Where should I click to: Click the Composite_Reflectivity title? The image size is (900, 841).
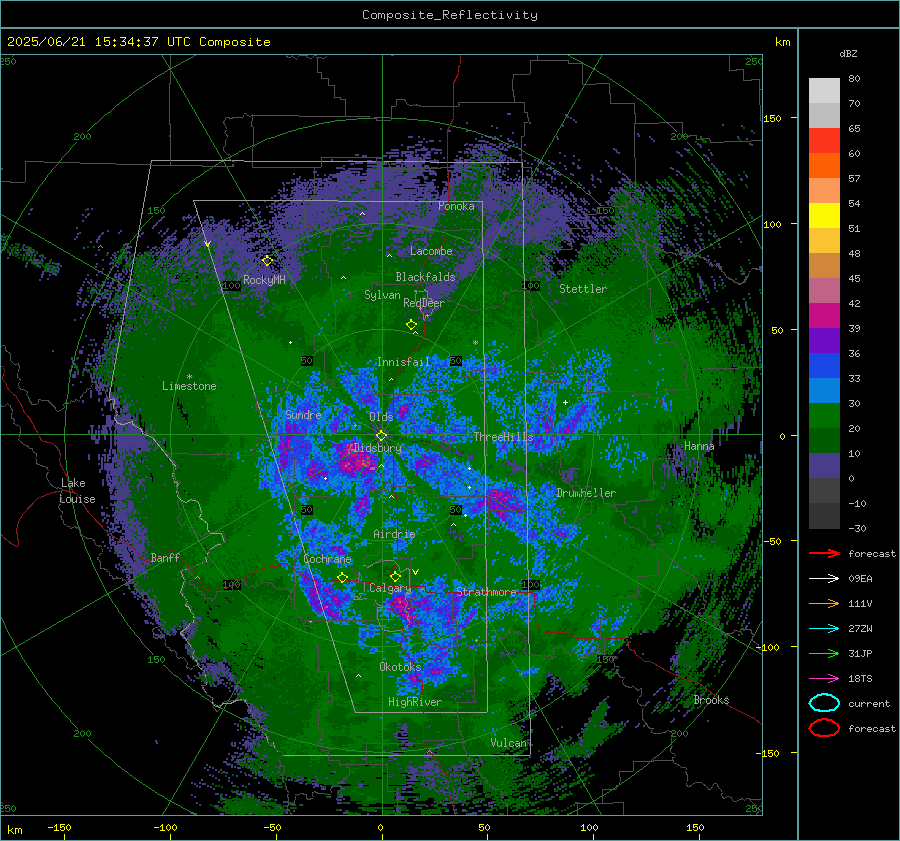pos(450,15)
